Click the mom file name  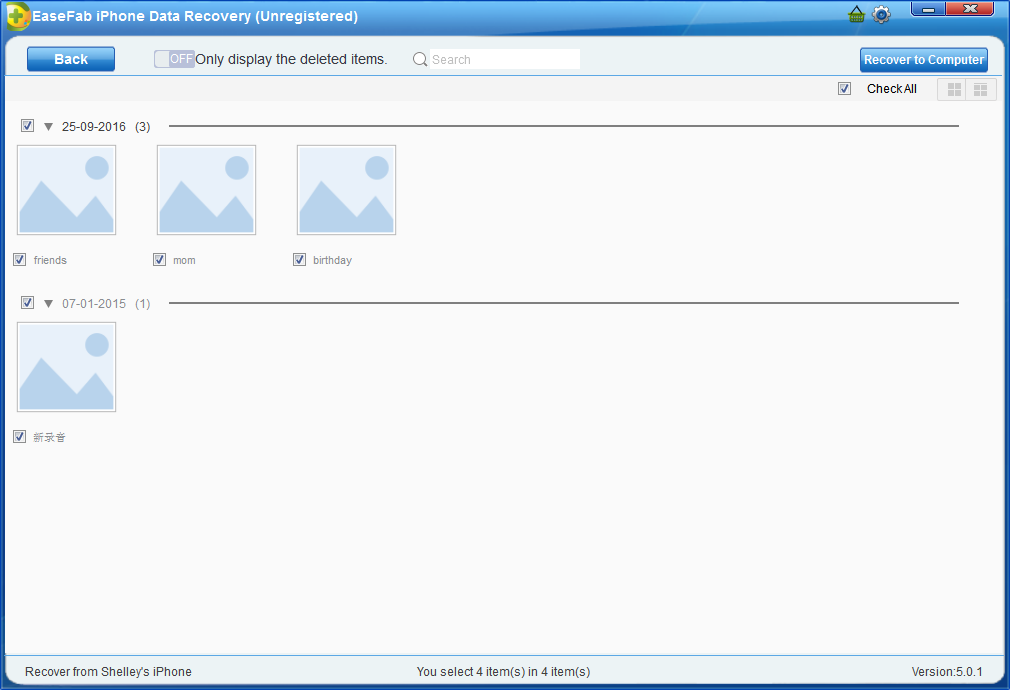point(184,260)
